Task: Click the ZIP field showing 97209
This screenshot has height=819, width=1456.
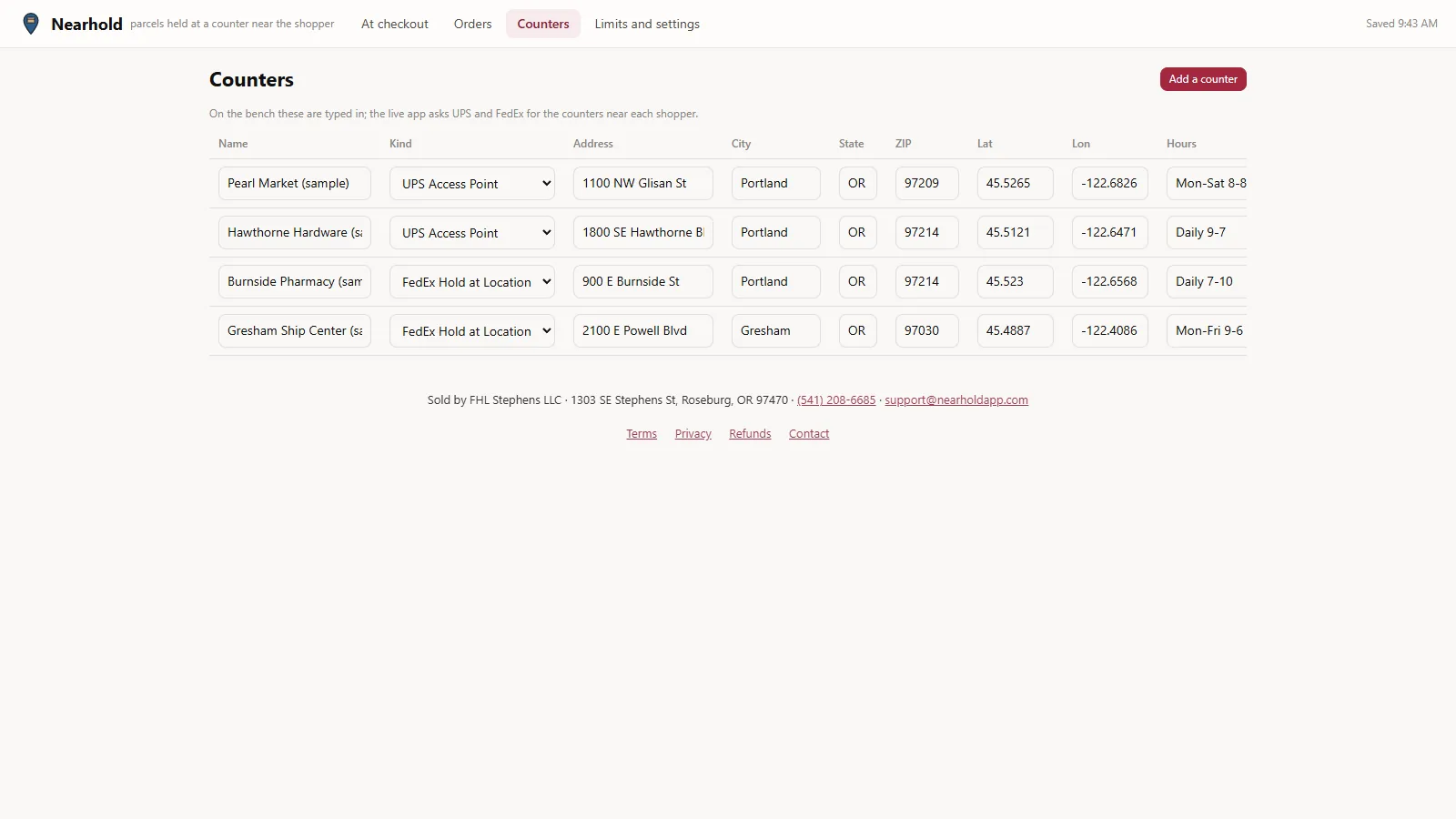Action: tap(927, 183)
